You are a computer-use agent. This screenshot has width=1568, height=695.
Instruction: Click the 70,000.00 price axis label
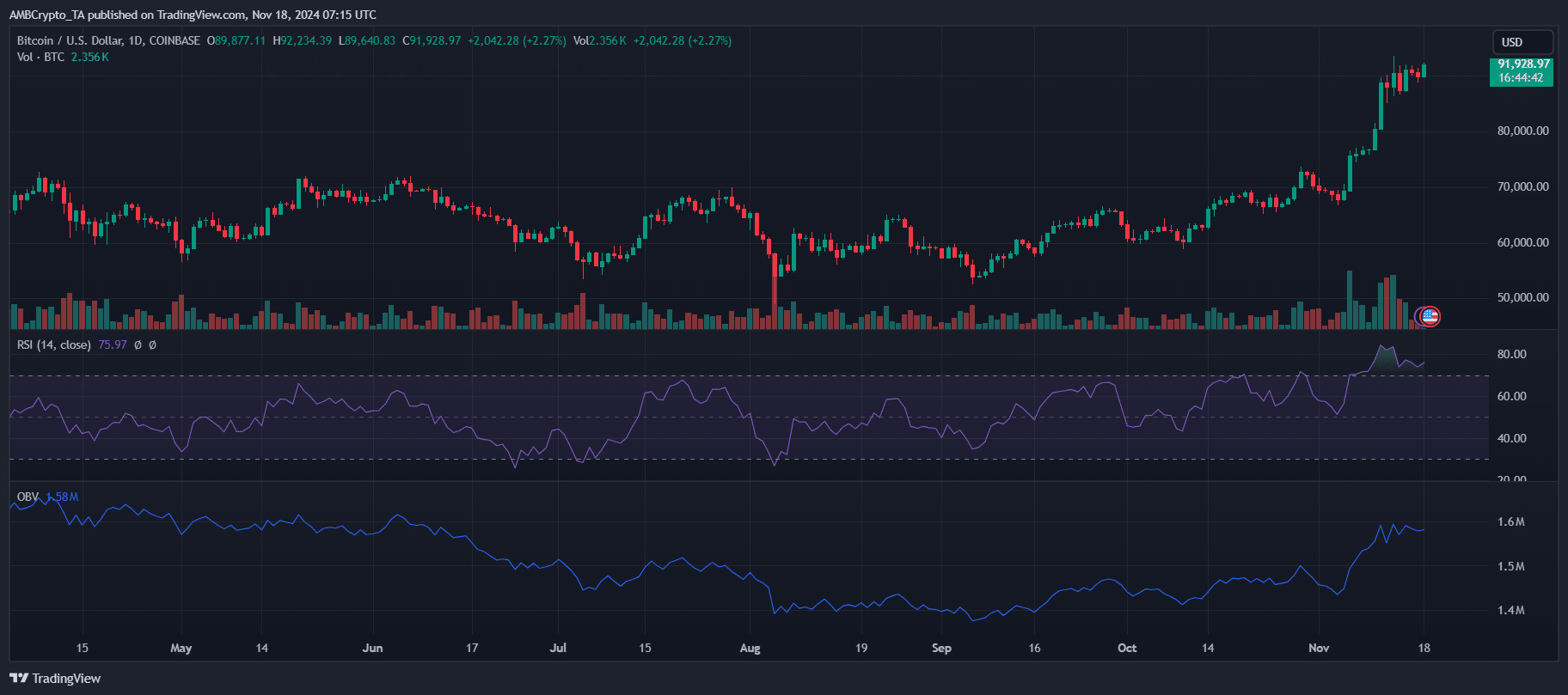coord(1523,186)
